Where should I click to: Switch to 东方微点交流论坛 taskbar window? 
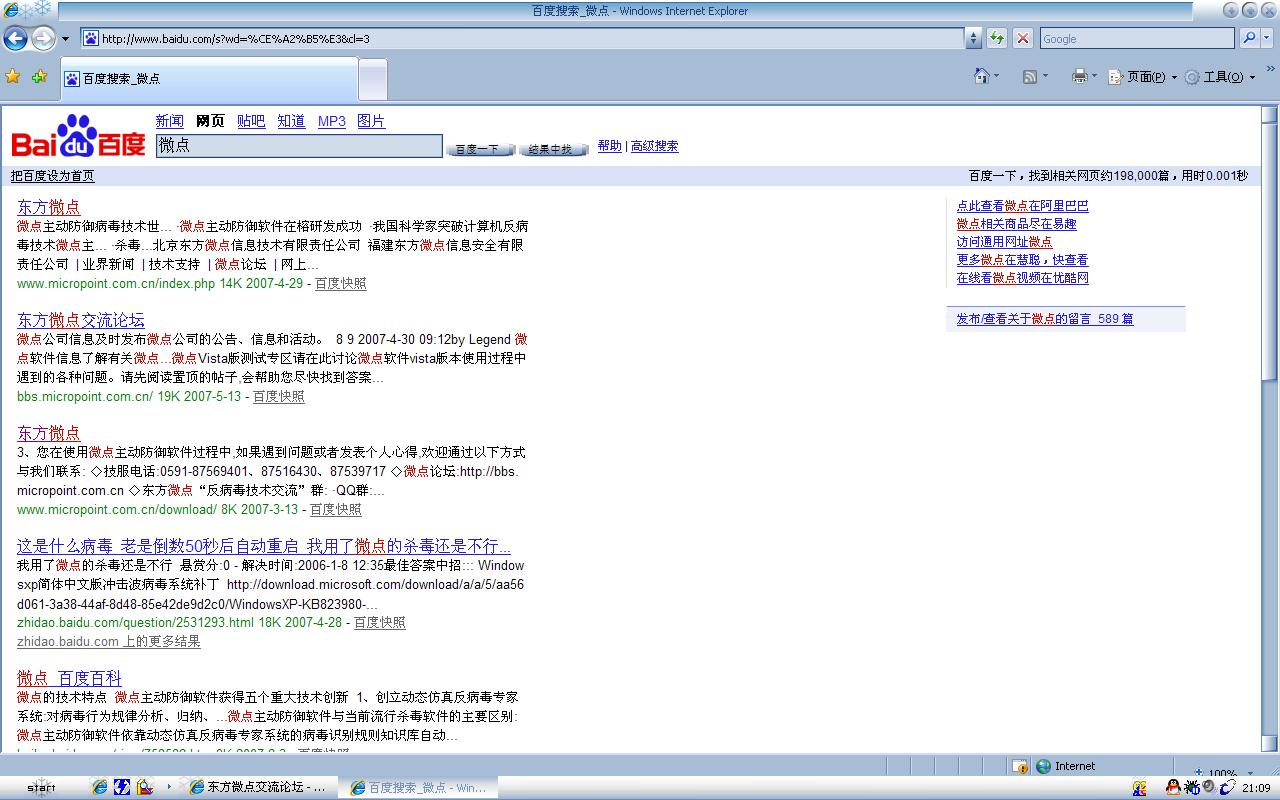tap(258, 788)
